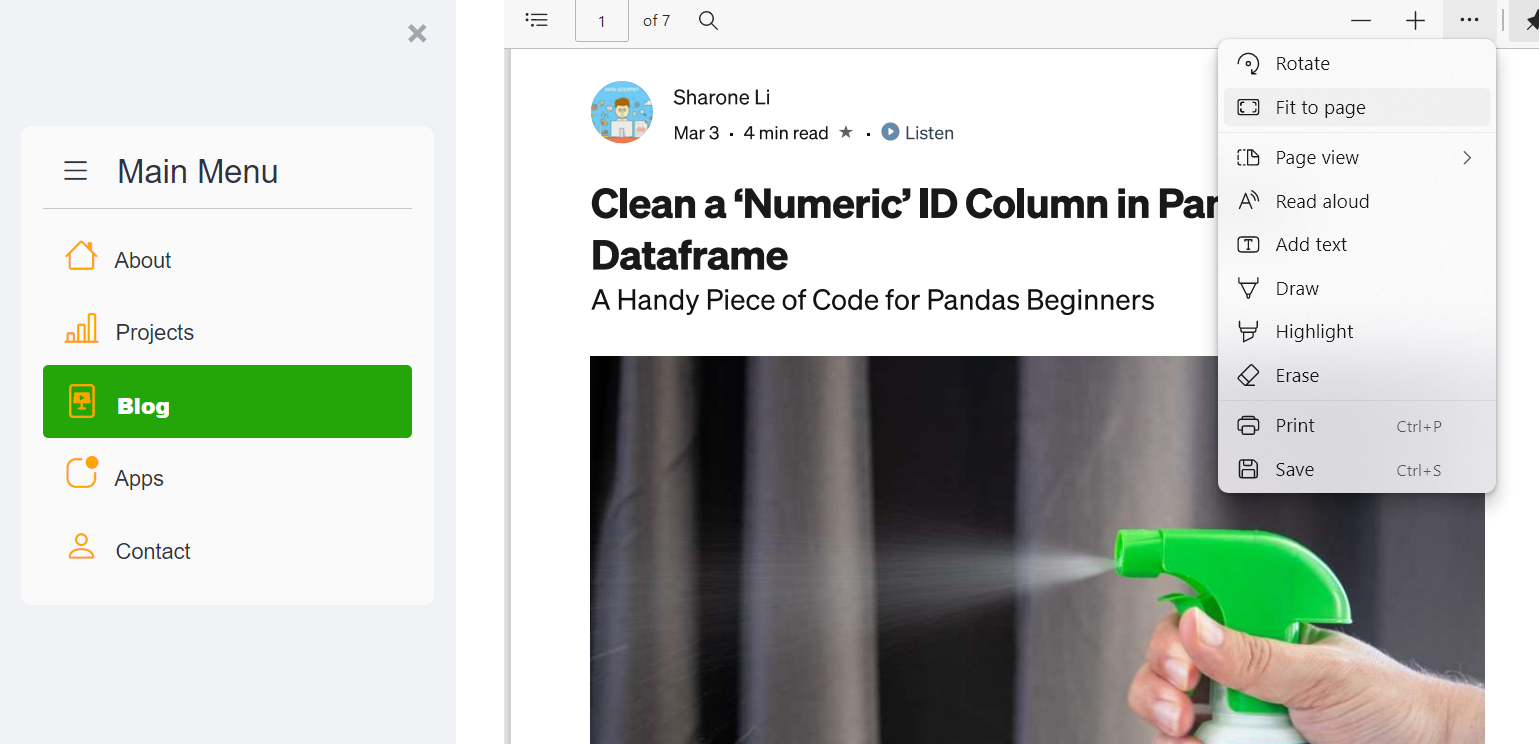Zoom in with the plus icon
This screenshot has width=1539, height=744.
(1415, 20)
